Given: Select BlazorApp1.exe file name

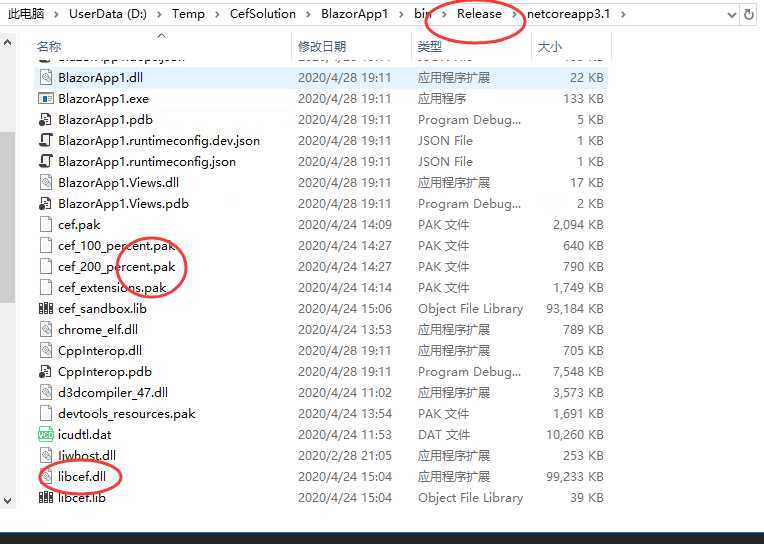Looking at the screenshot, I should click(103, 99).
